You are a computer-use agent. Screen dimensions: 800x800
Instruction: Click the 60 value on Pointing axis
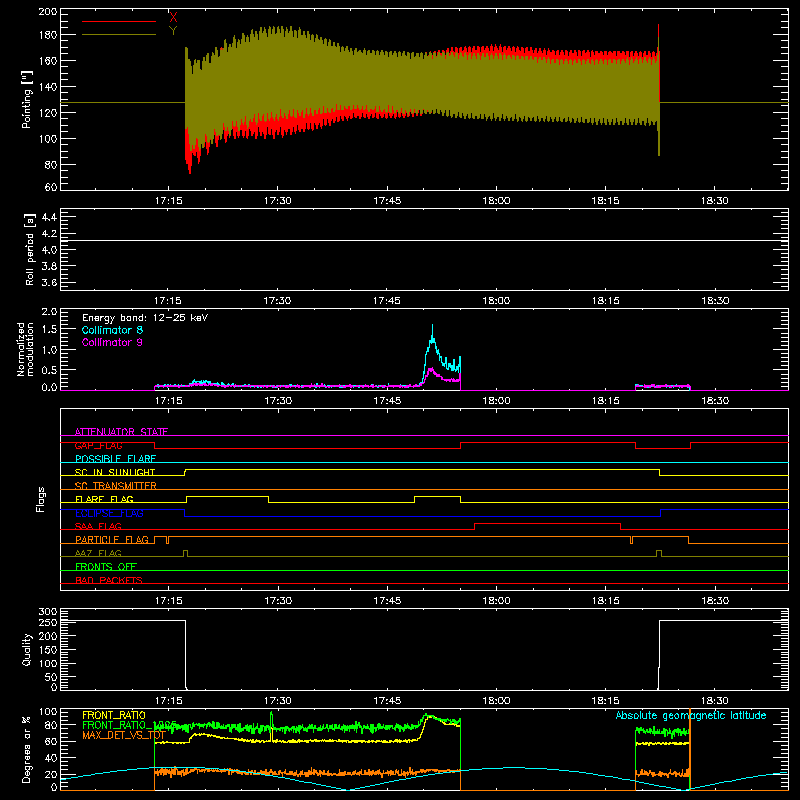point(51,187)
